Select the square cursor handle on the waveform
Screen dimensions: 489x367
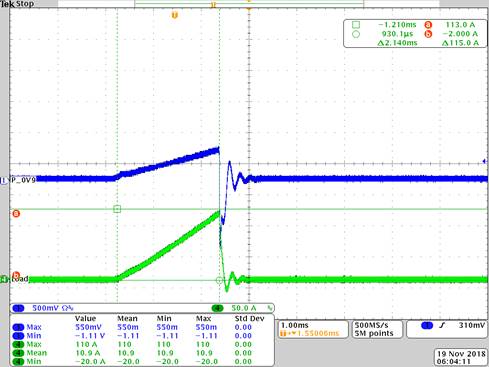click(x=117, y=209)
